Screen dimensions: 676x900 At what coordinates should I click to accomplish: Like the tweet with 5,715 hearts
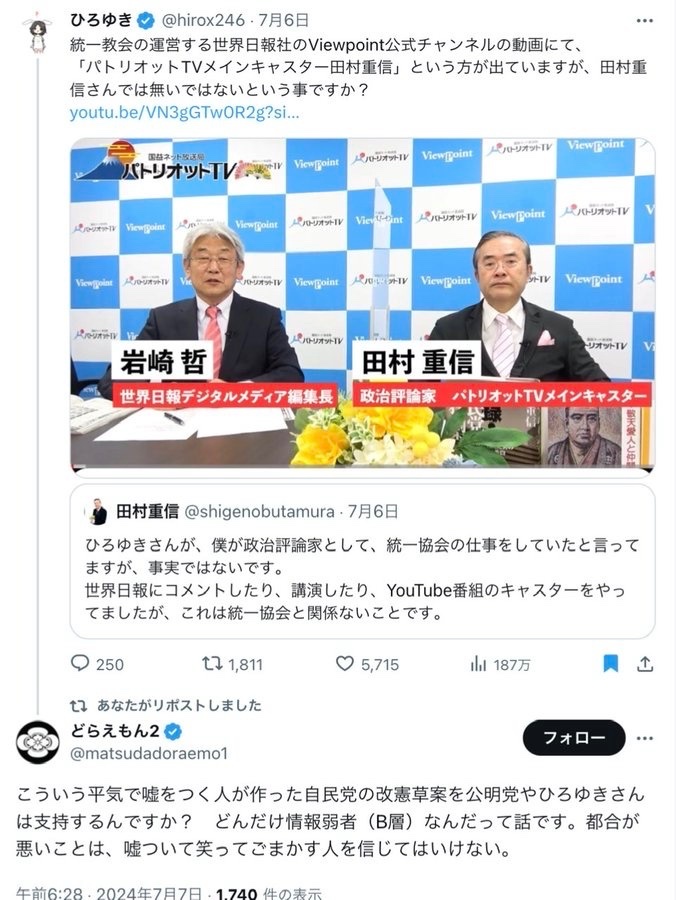click(344, 664)
